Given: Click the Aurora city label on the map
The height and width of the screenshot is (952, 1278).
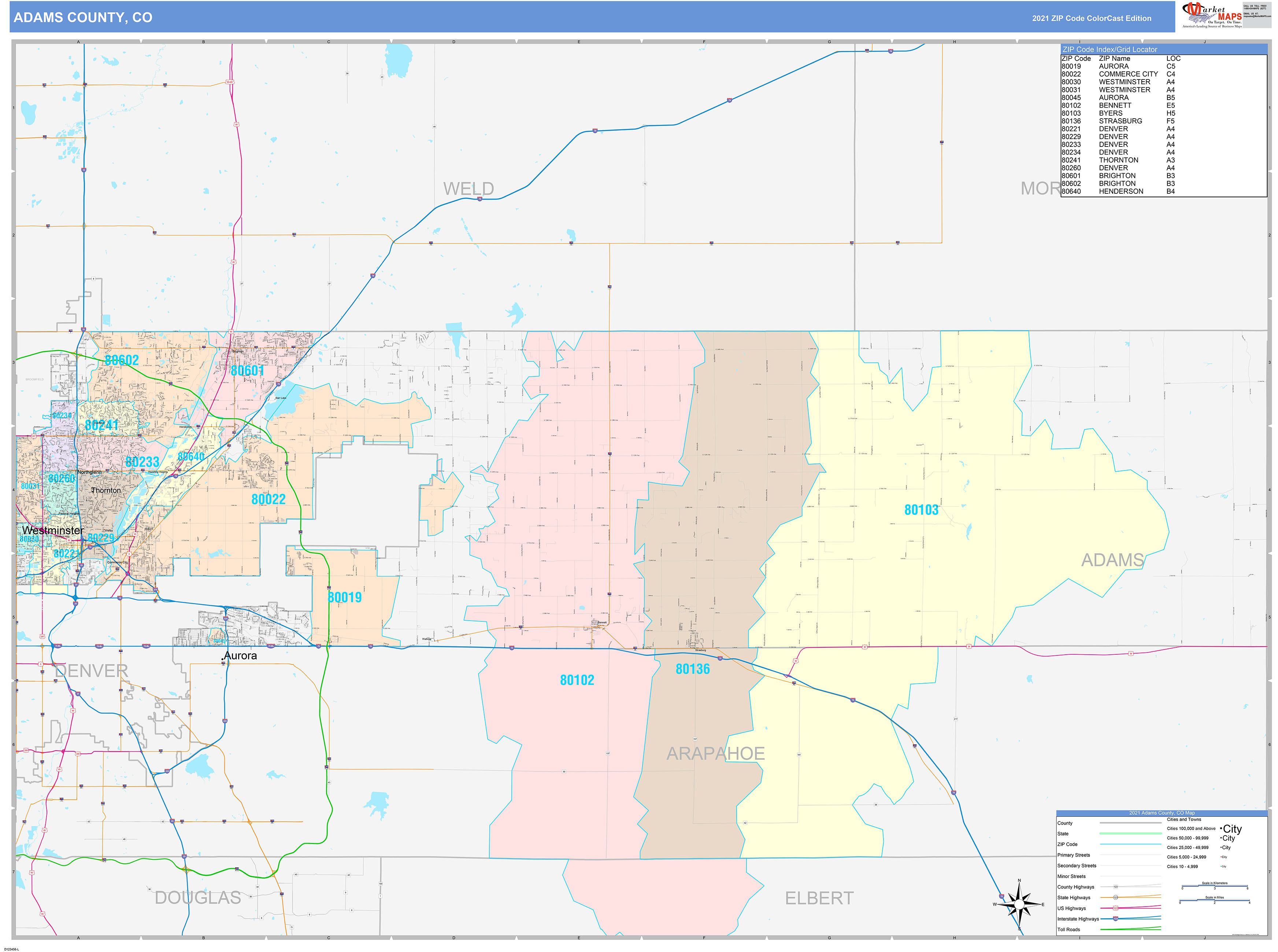Looking at the screenshot, I should 240,656.
